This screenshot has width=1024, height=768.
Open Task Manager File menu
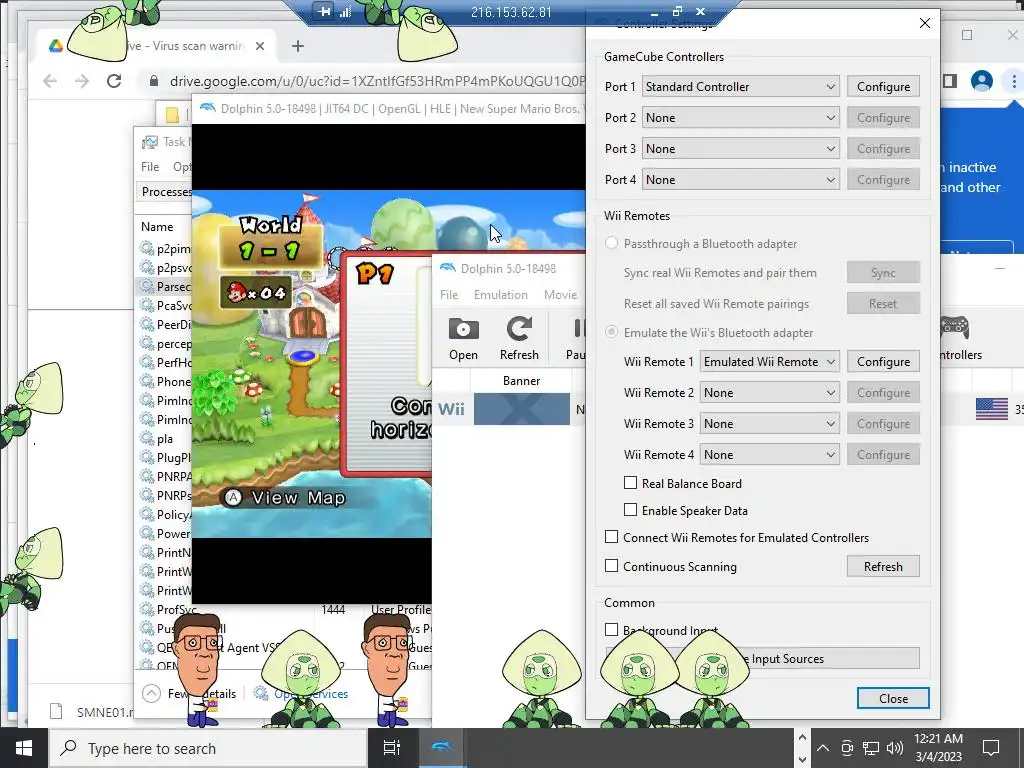coord(150,167)
